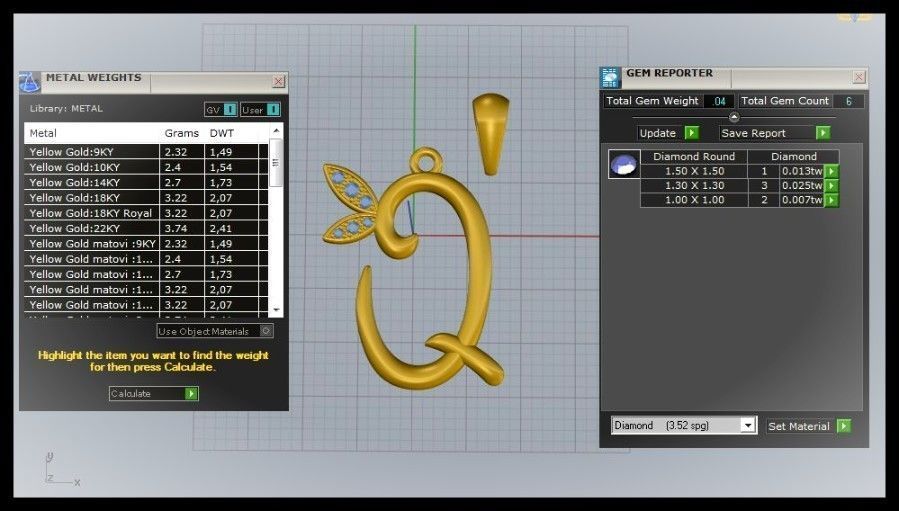
Task: Click the 3.74 grams value for 22KY
Action: pos(182,228)
